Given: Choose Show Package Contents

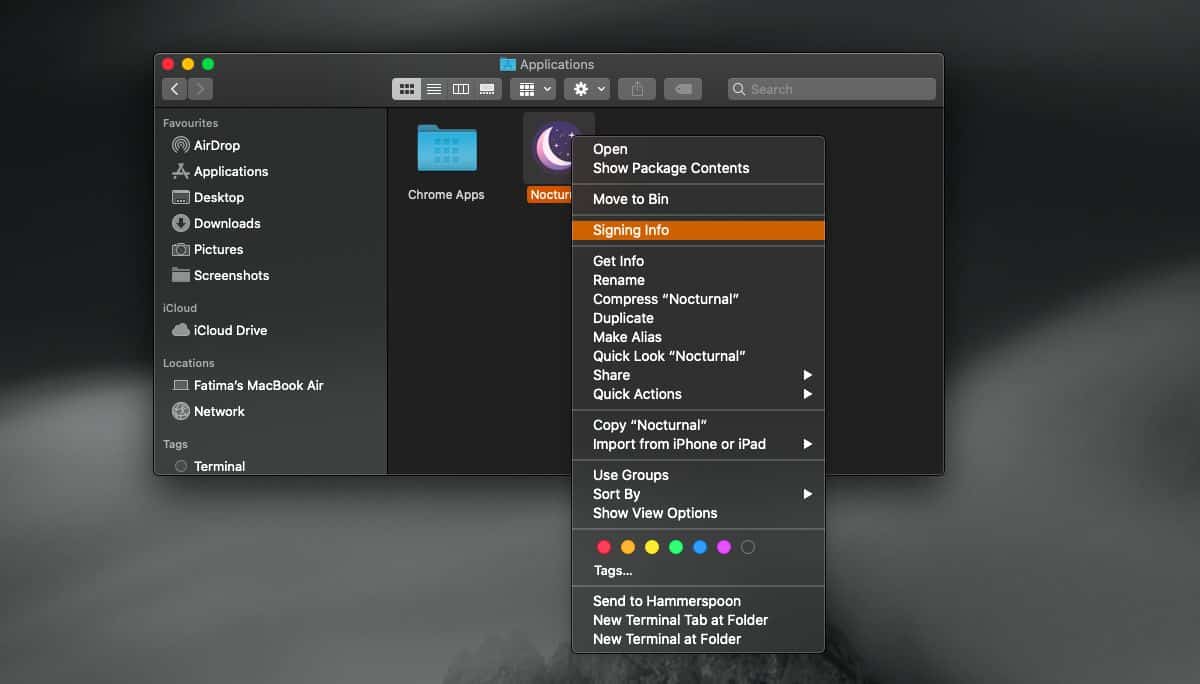Looking at the screenshot, I should pos(698,168).
